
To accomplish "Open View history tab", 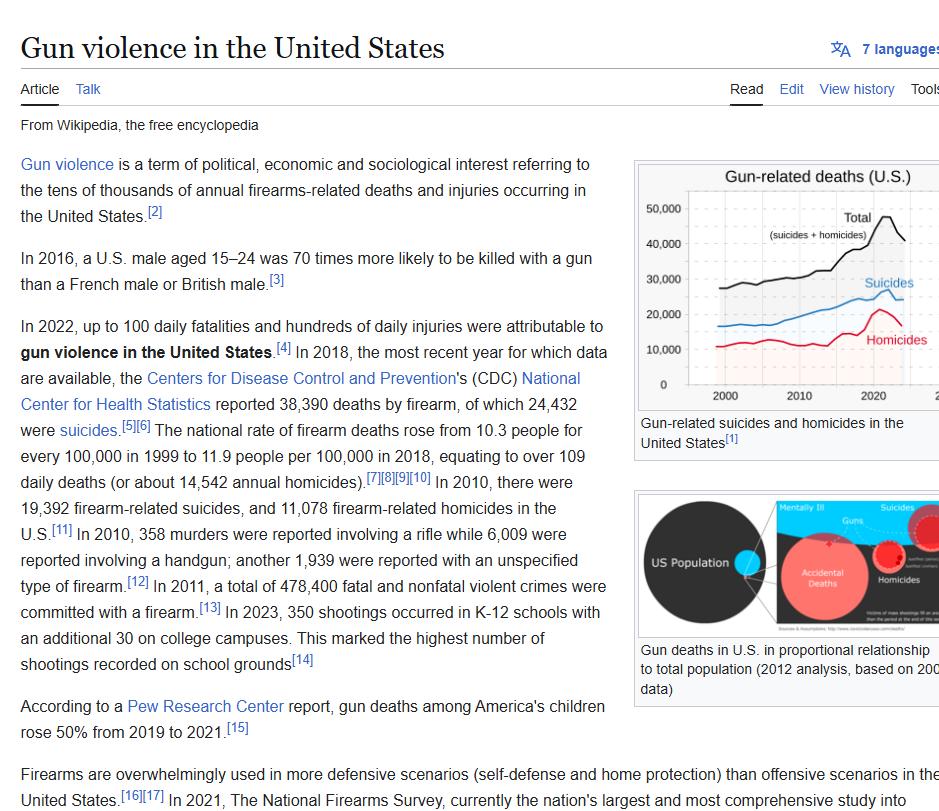I will [856, 89].
